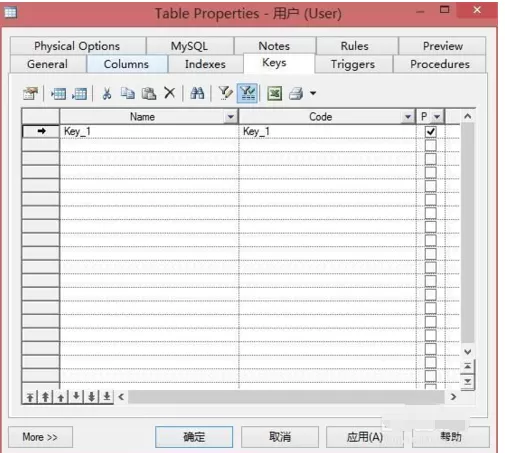Minimize the Table Properties window
The image size is (505, 453).
click(x=420, y=12)
